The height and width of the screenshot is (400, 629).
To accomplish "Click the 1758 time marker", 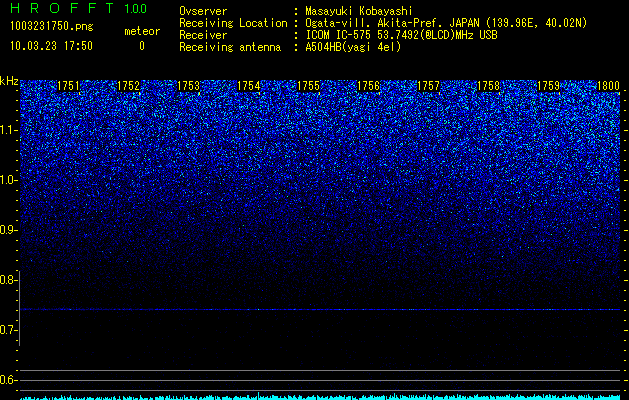I will coord(488,86).
